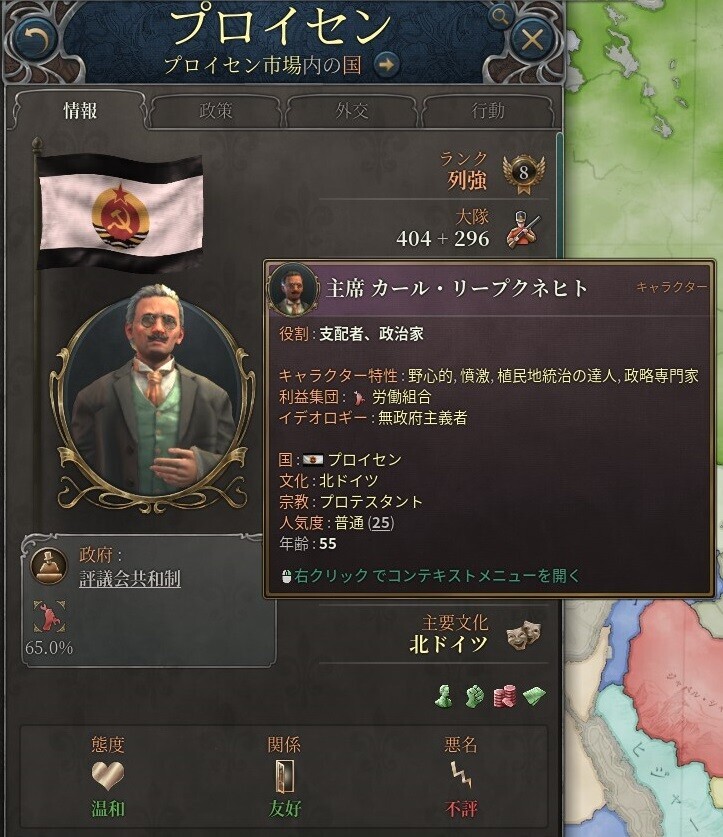Click the arrow next to プロイセン市場内の国
The image size is (723, 837).
(386, 65)
